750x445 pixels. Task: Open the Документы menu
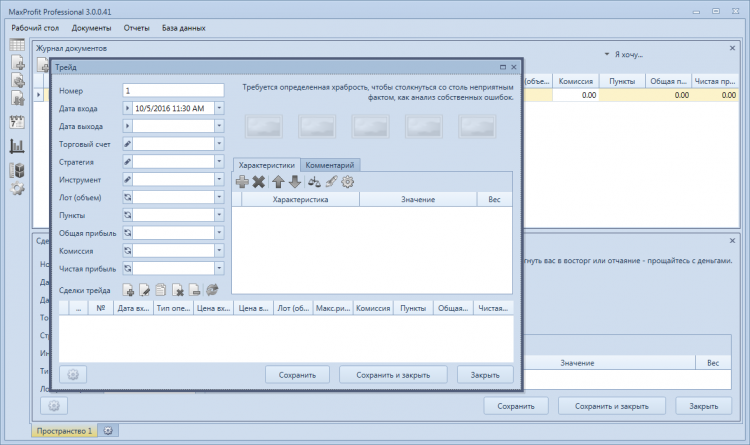tap(91, 28)
